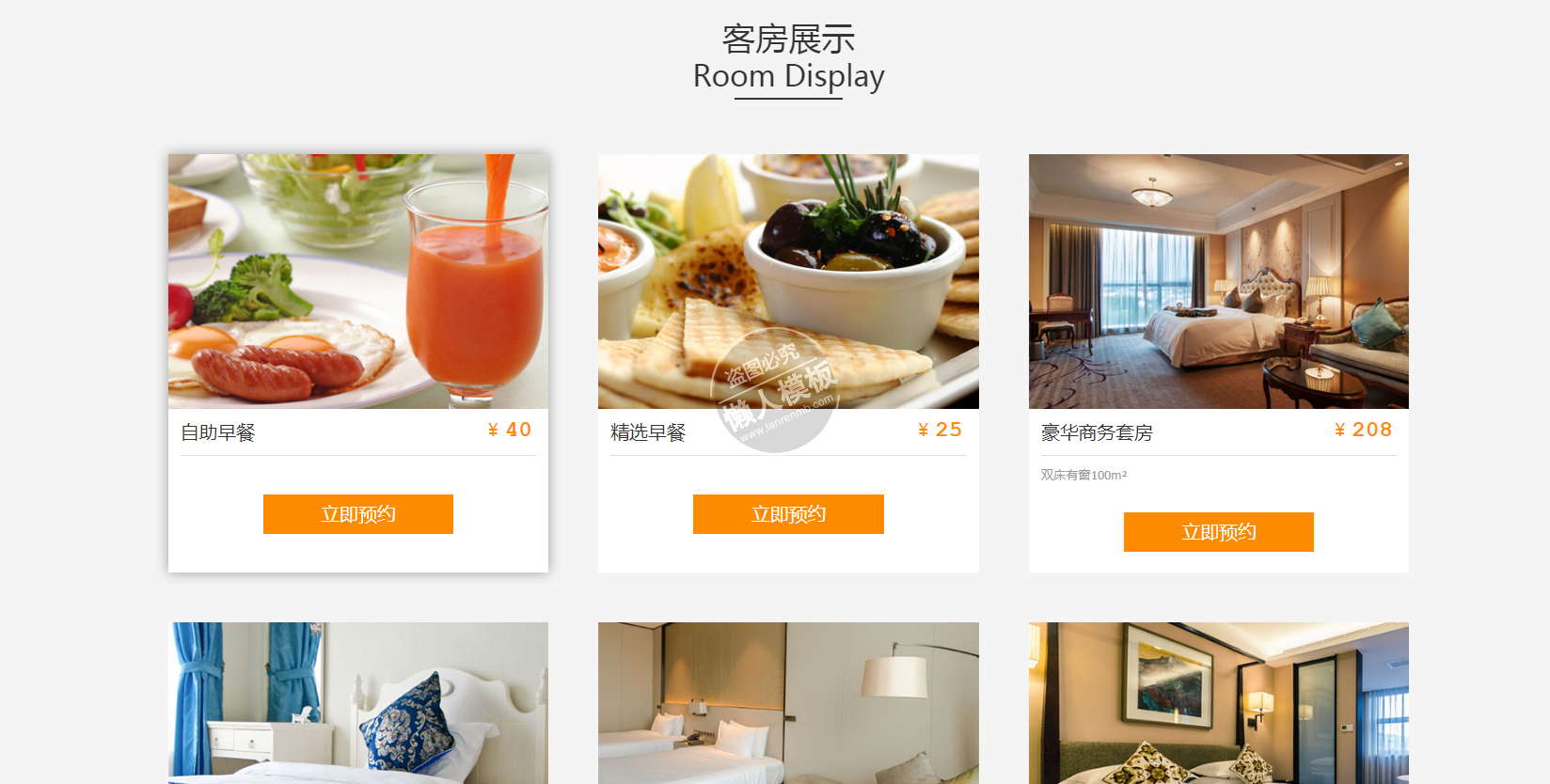Click the ¥ 208 price label
Screen dimensions: 1550x784
1363,430
